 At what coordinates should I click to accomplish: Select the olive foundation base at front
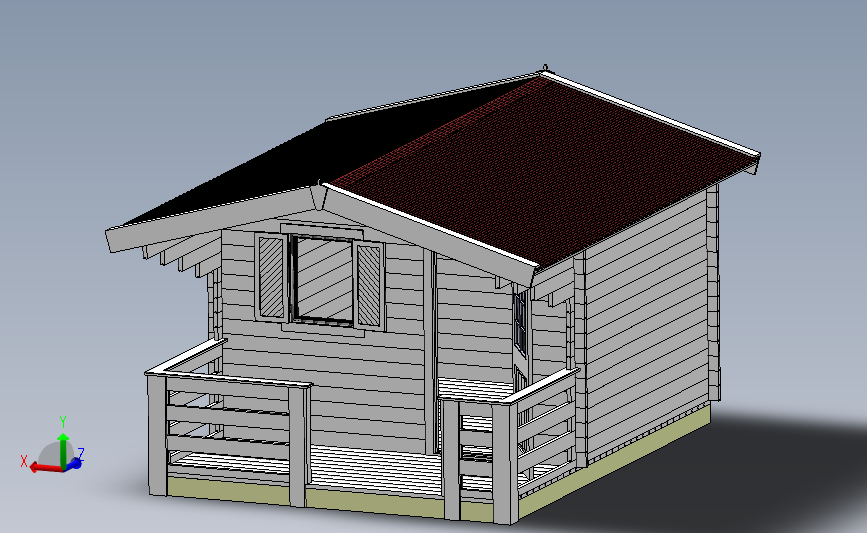pyautogui.click(x=332, y=498)
